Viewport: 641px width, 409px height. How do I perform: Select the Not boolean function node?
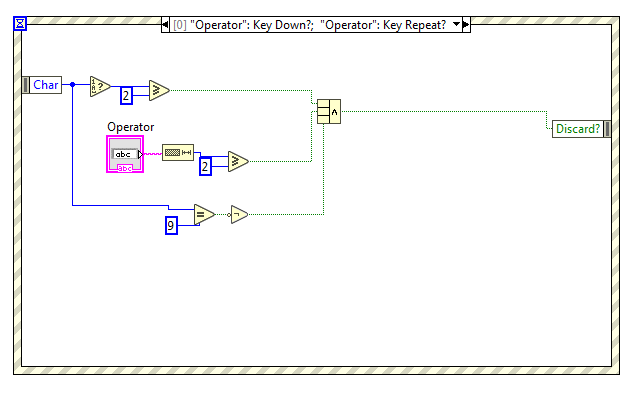point(239,214)
